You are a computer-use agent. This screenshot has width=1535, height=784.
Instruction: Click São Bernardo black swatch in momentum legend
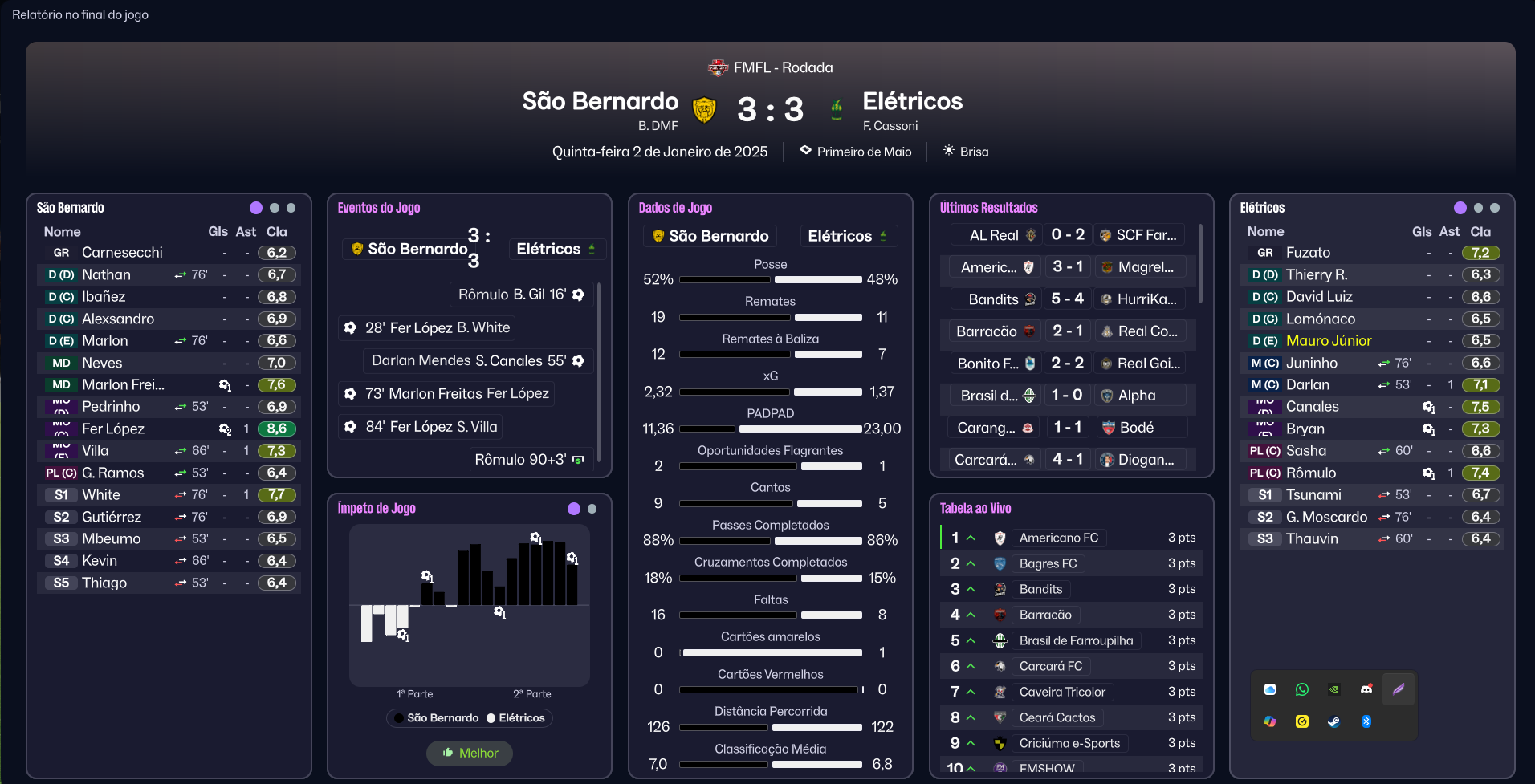tap(399, 718)
